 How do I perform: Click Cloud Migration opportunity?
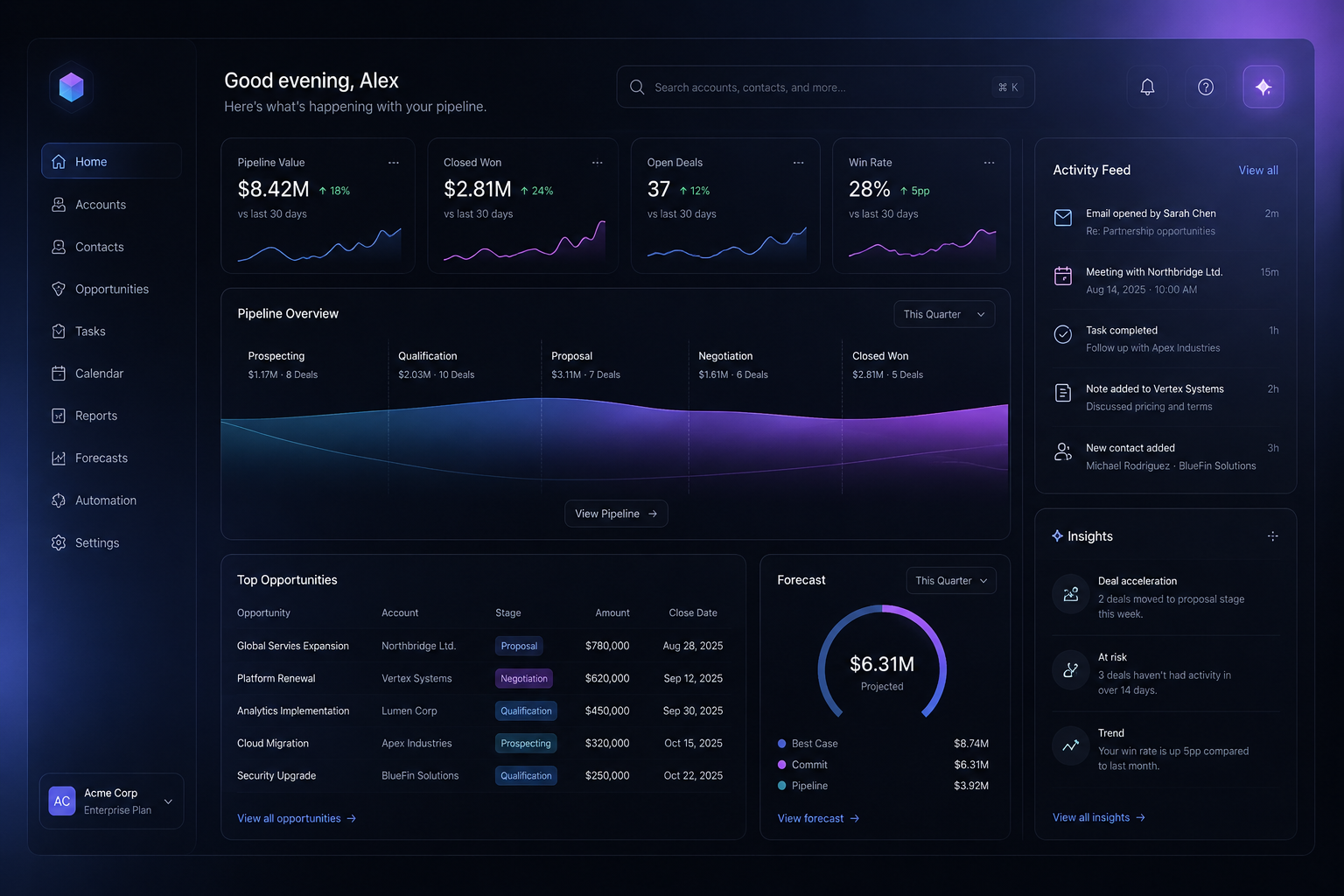pos(273,743)
